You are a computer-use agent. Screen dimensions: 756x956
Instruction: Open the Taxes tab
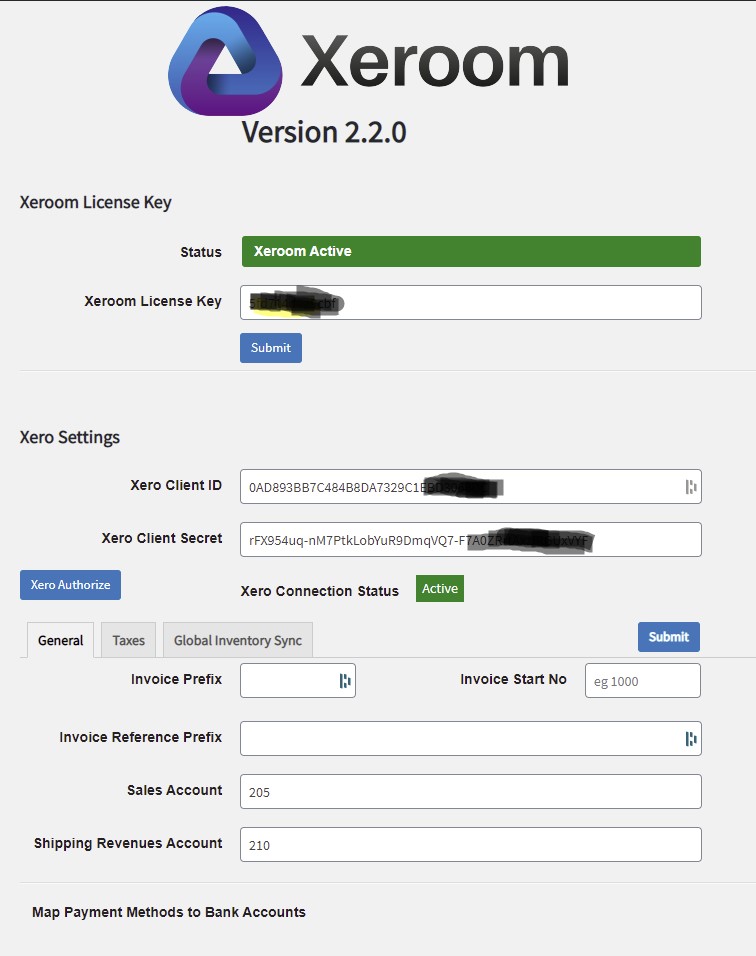[129, 640]
